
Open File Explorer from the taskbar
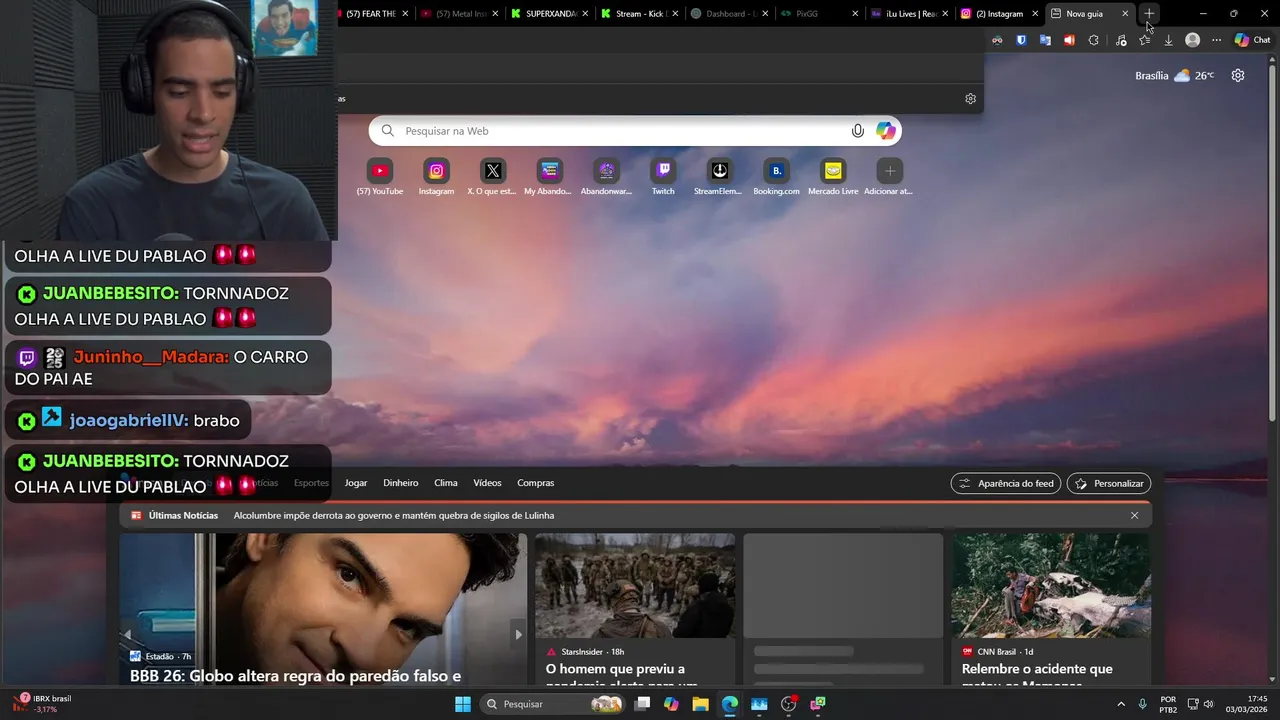pos(700,704)
